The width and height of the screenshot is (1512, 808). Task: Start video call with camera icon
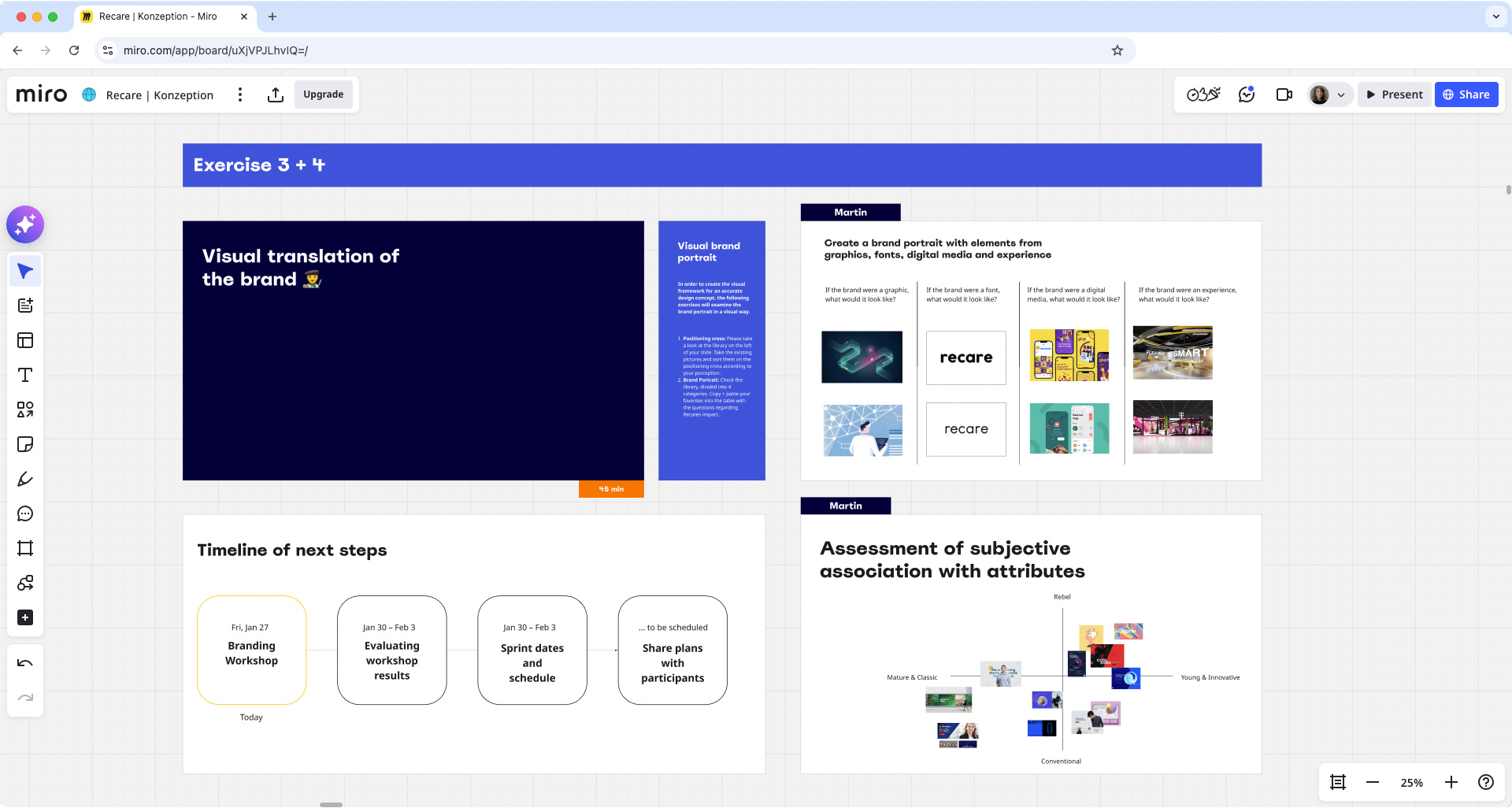[x=1284, y=95]
